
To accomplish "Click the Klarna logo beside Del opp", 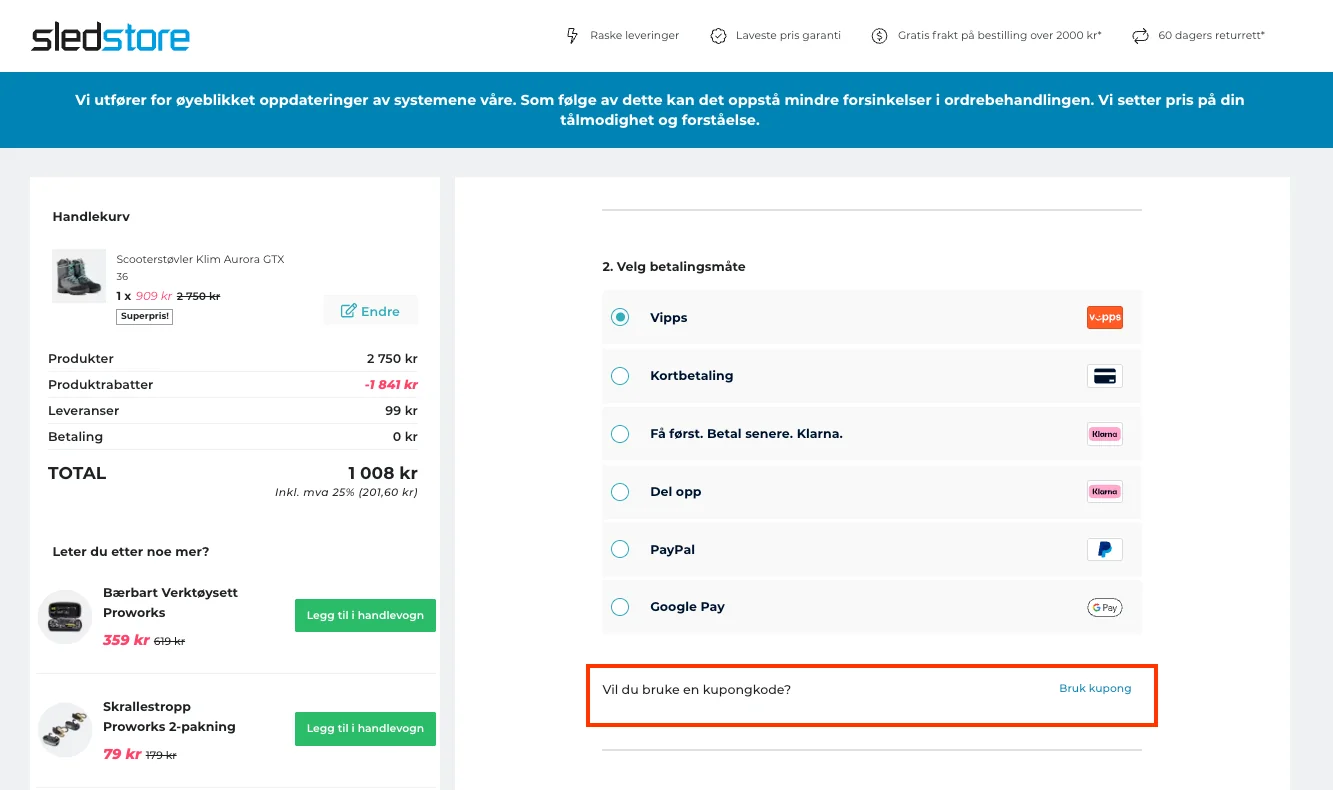I will click(1105, 492).
